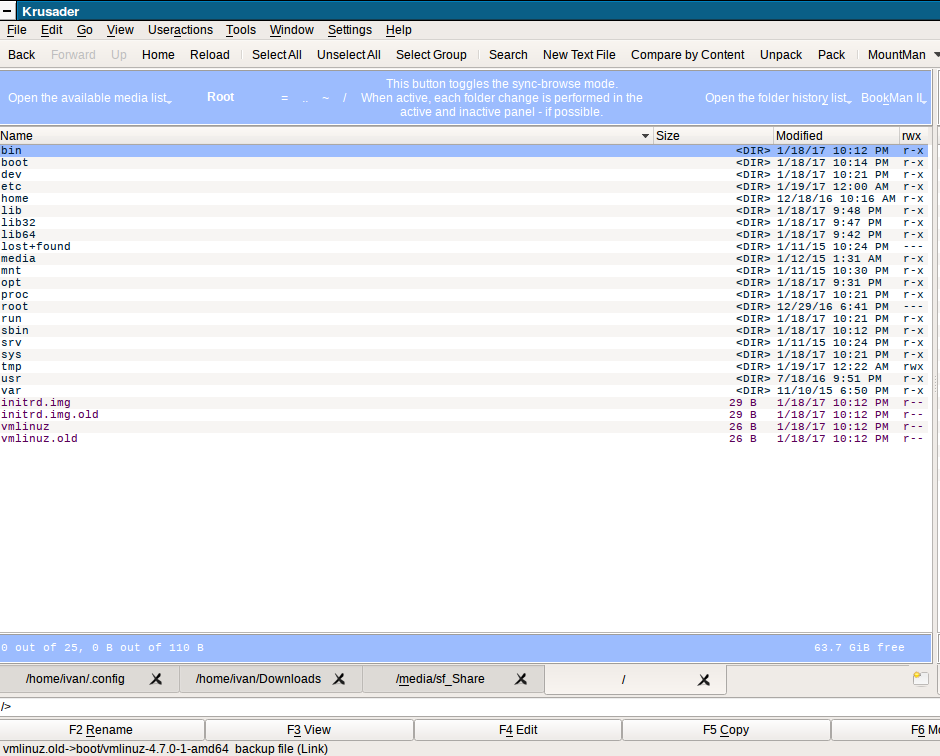Image resolution: width=940 pixels, height=756 pixels.
Task: Click the F2 Rename button
Action: pos(101,730)
